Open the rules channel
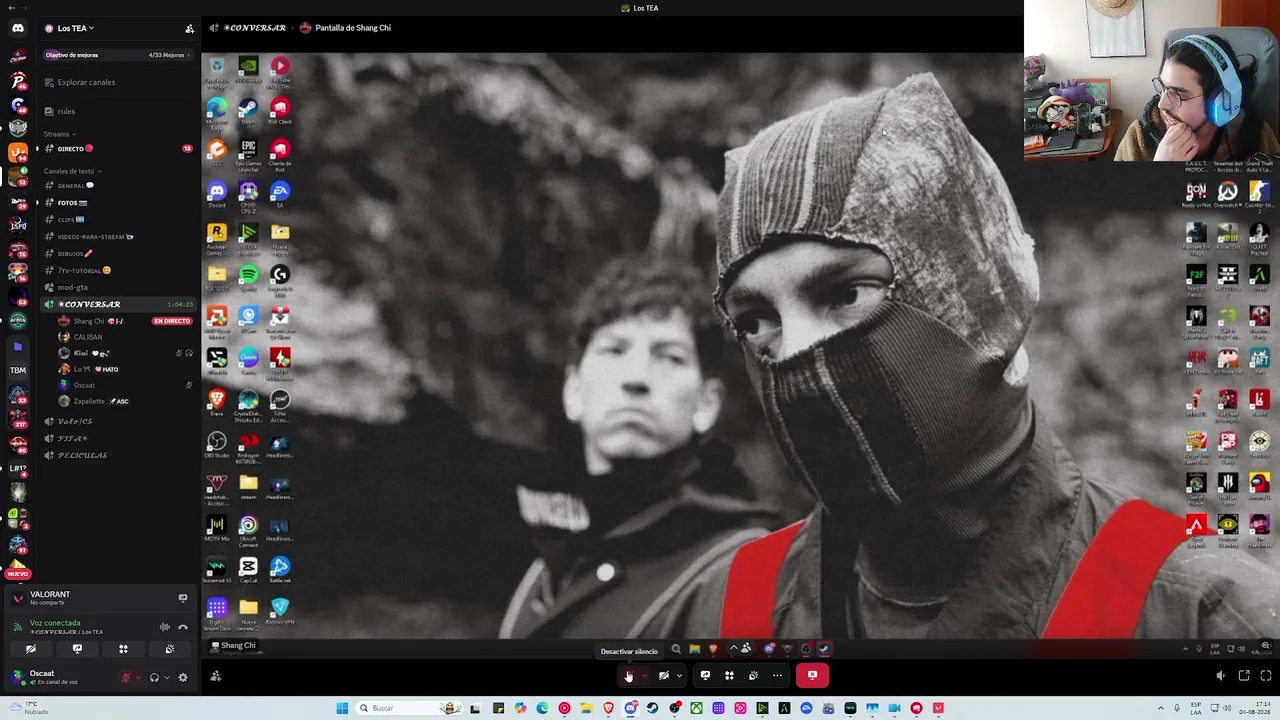Viewport: 1280px width, 720px height. [x=118, y=111]
